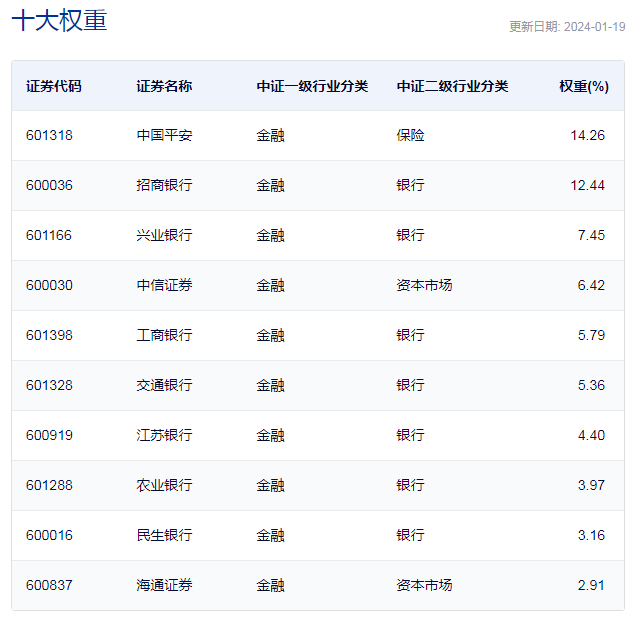The image size is (631, 621).
Task: Click 资本市场 in the 海通证券 row
Action: click(424, 585)
